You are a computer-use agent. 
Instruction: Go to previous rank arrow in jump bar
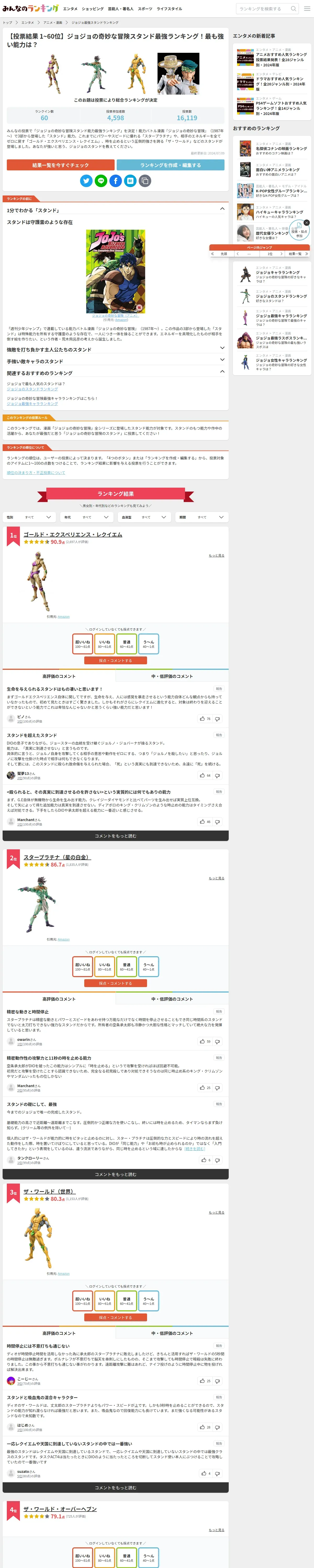coord(238,254)
